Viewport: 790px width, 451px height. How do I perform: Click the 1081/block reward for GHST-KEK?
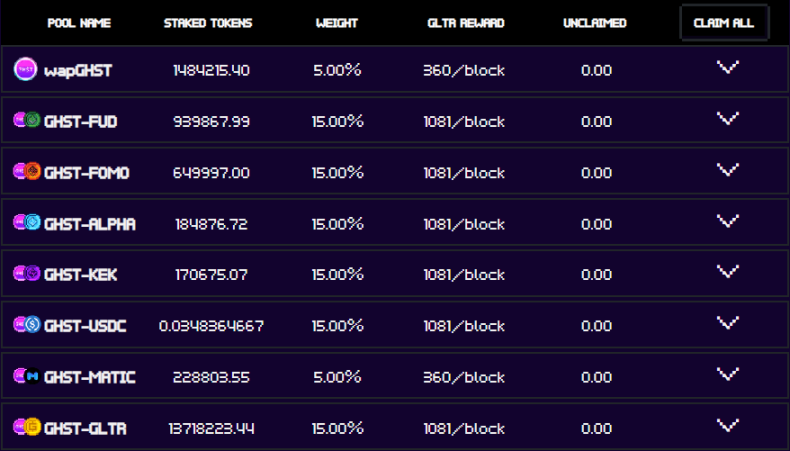click(x=464, y=275)
